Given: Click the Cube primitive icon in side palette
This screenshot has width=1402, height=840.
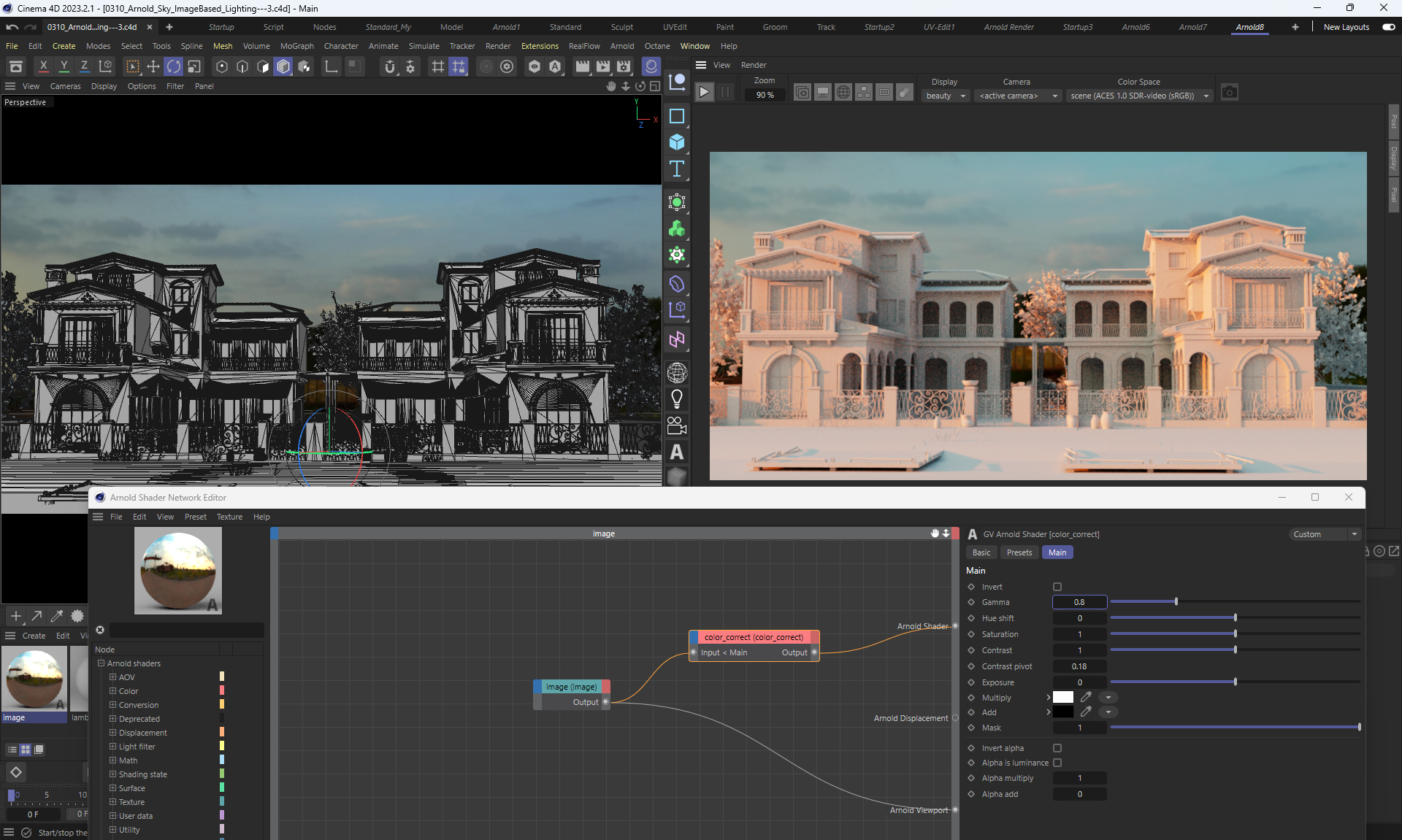Looking at the screenshot, I should click(x=677, y=142).
